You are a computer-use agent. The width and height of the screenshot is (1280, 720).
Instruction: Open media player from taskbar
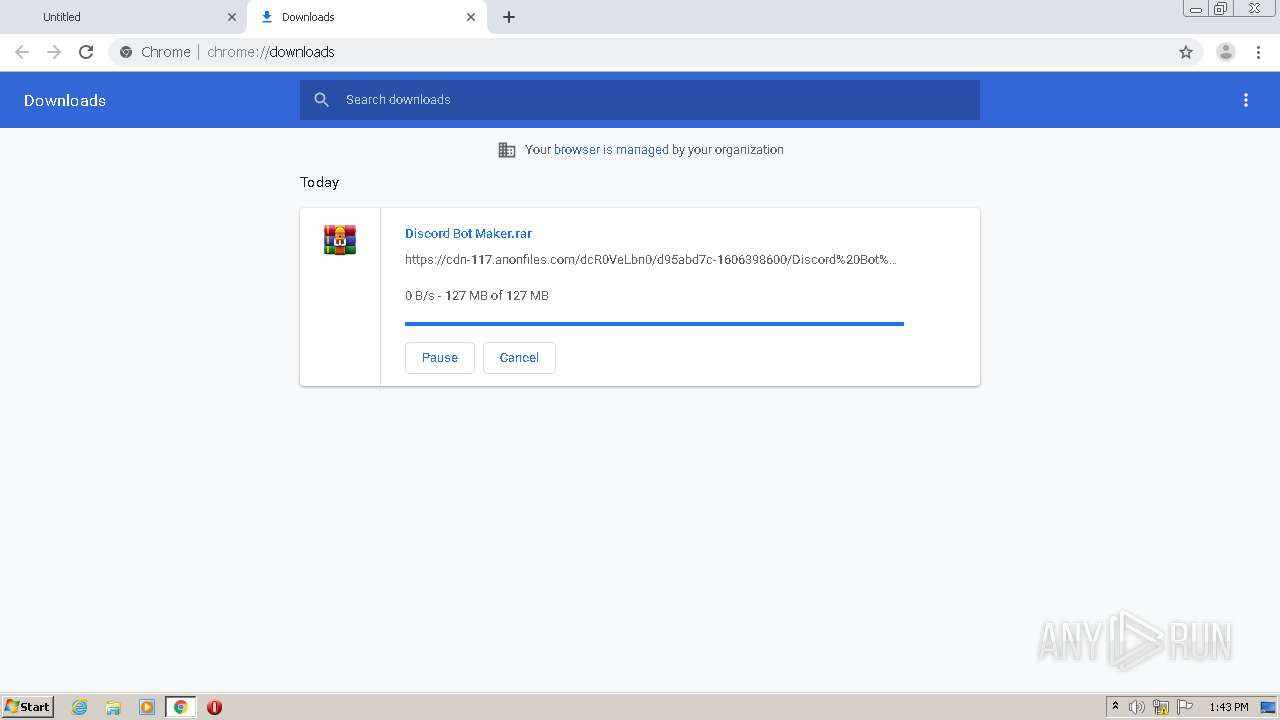click(147, 707)
